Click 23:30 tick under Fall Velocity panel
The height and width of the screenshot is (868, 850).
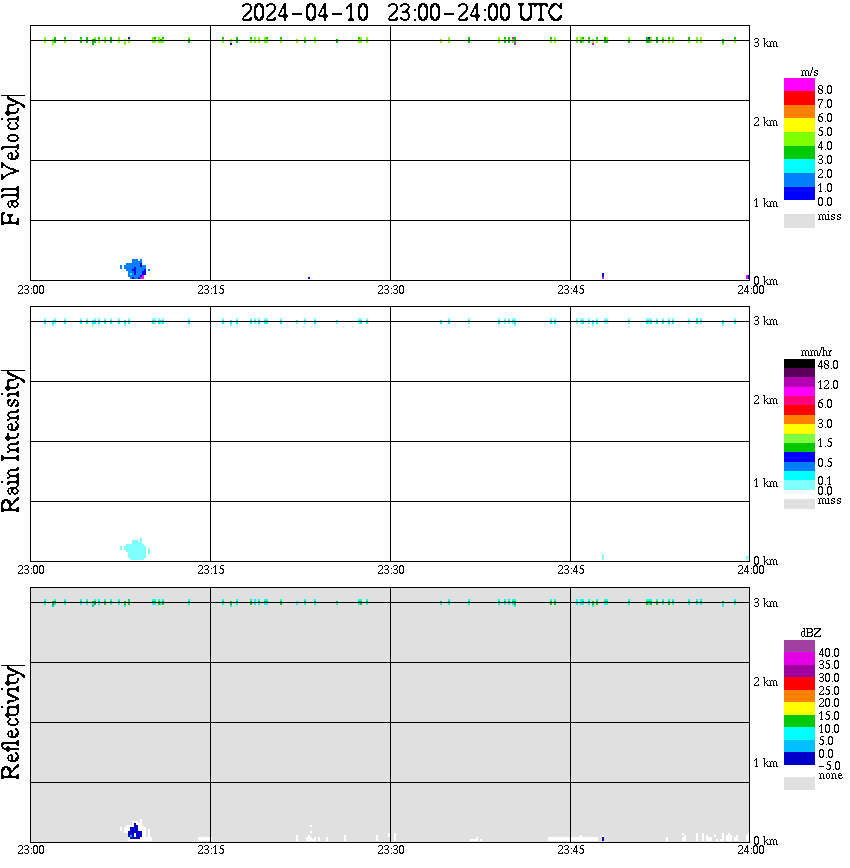391,290
